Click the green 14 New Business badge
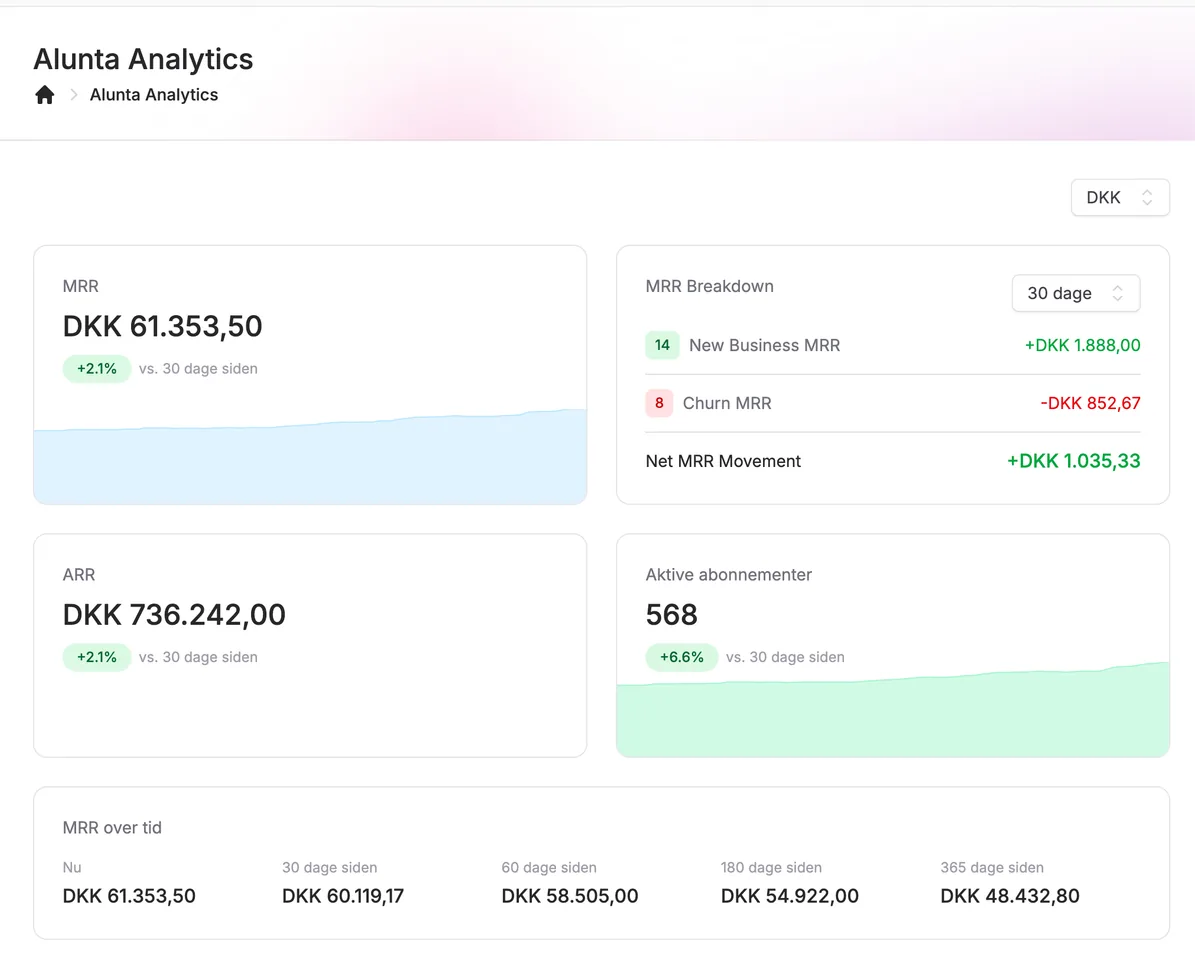1195x960 pixels. point(662,345)
